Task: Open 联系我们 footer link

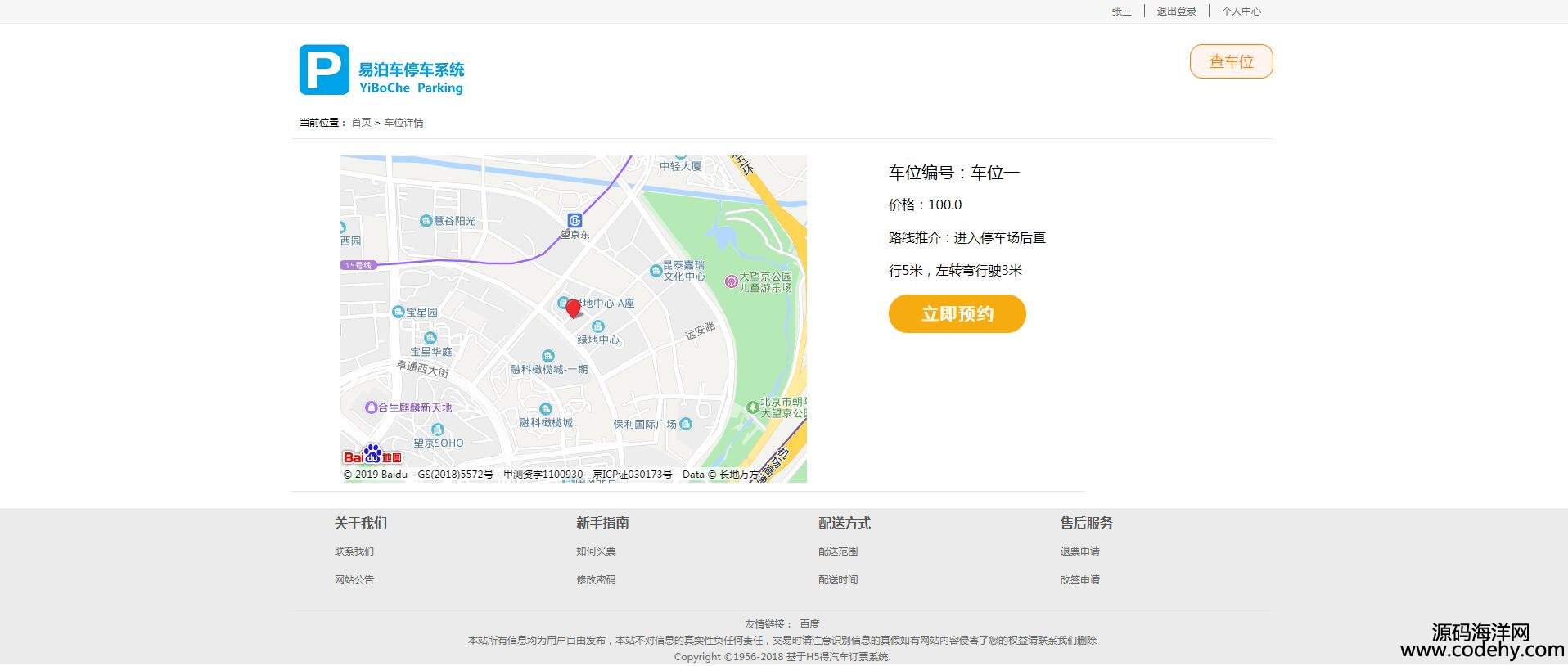Action: click(x=354, y=551)
